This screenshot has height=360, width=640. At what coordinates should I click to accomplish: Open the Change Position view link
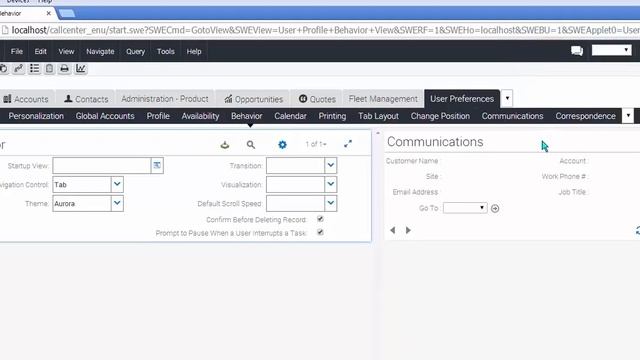click(440, 116)
